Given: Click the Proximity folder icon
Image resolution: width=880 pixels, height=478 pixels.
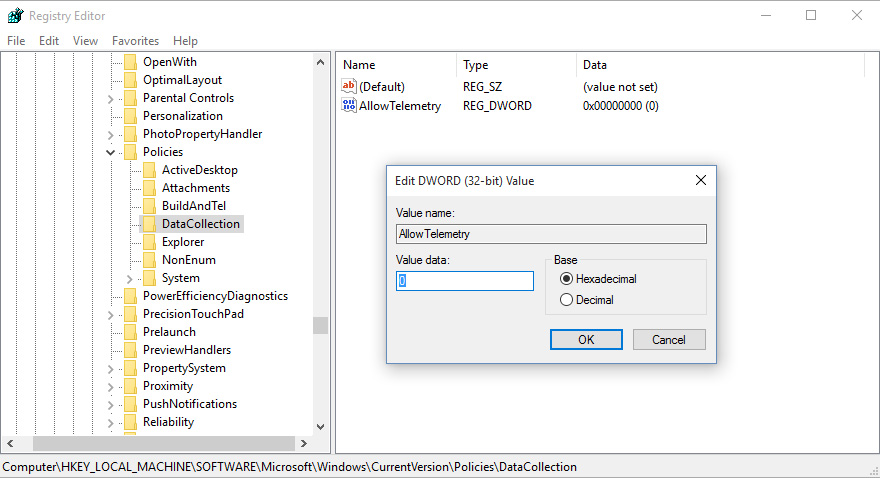Looking at the screenshot, I should pyautogui.click(x=130, y=385).
